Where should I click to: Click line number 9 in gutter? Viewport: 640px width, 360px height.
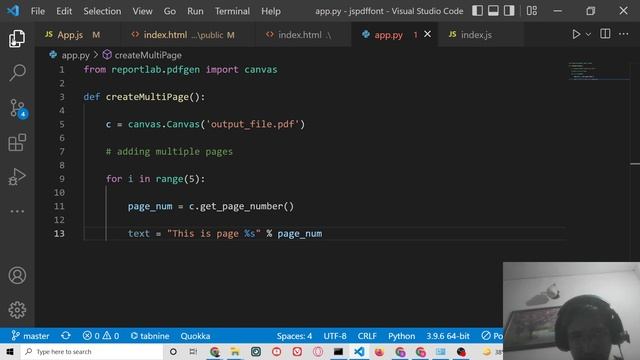[62, 179]
